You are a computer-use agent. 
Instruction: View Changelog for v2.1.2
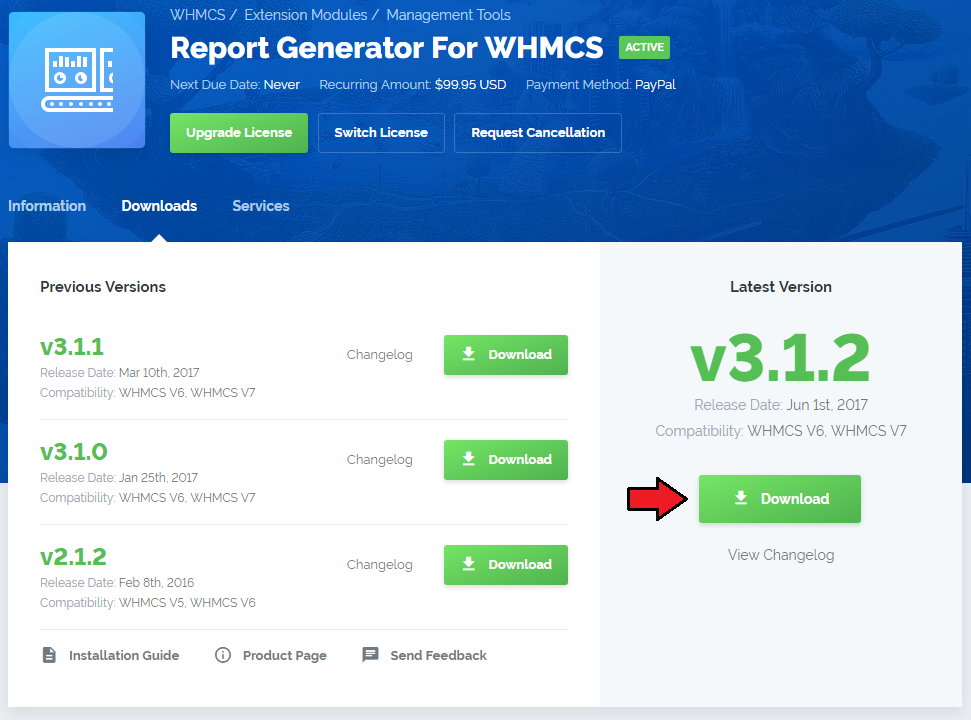[x=380, y=565]
